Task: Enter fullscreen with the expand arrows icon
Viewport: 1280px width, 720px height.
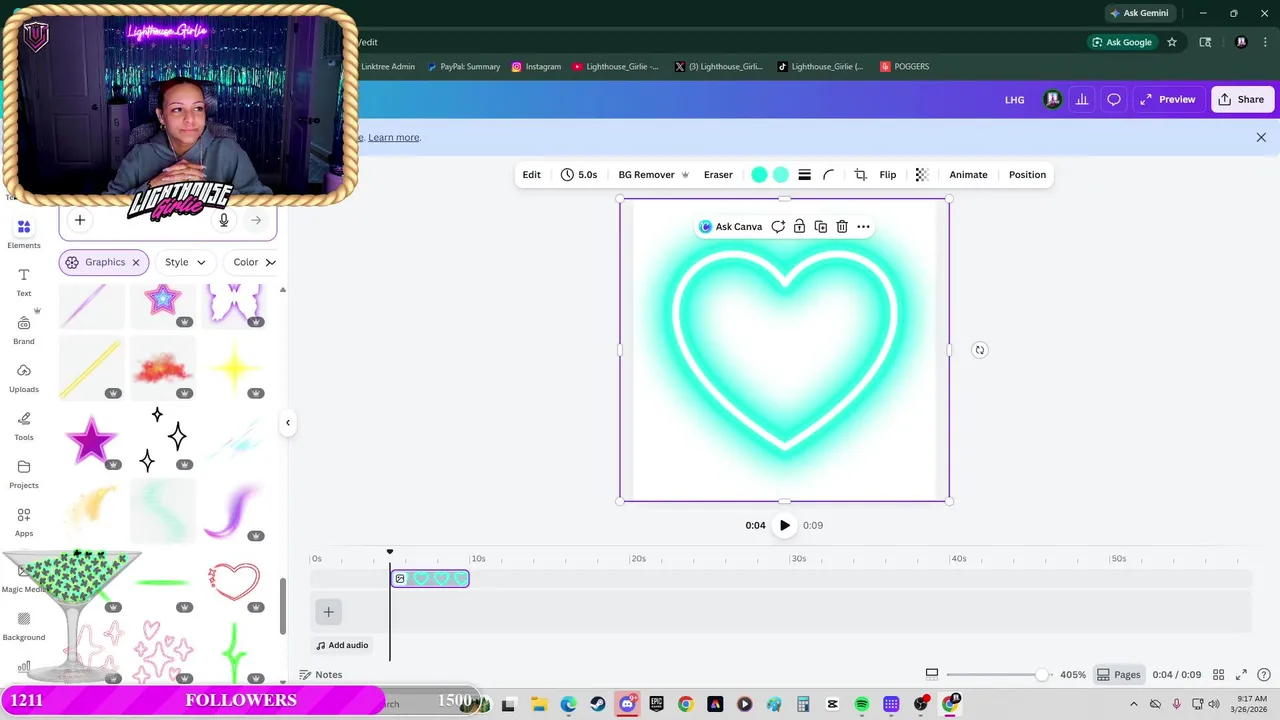Action: click(1241, 675)
